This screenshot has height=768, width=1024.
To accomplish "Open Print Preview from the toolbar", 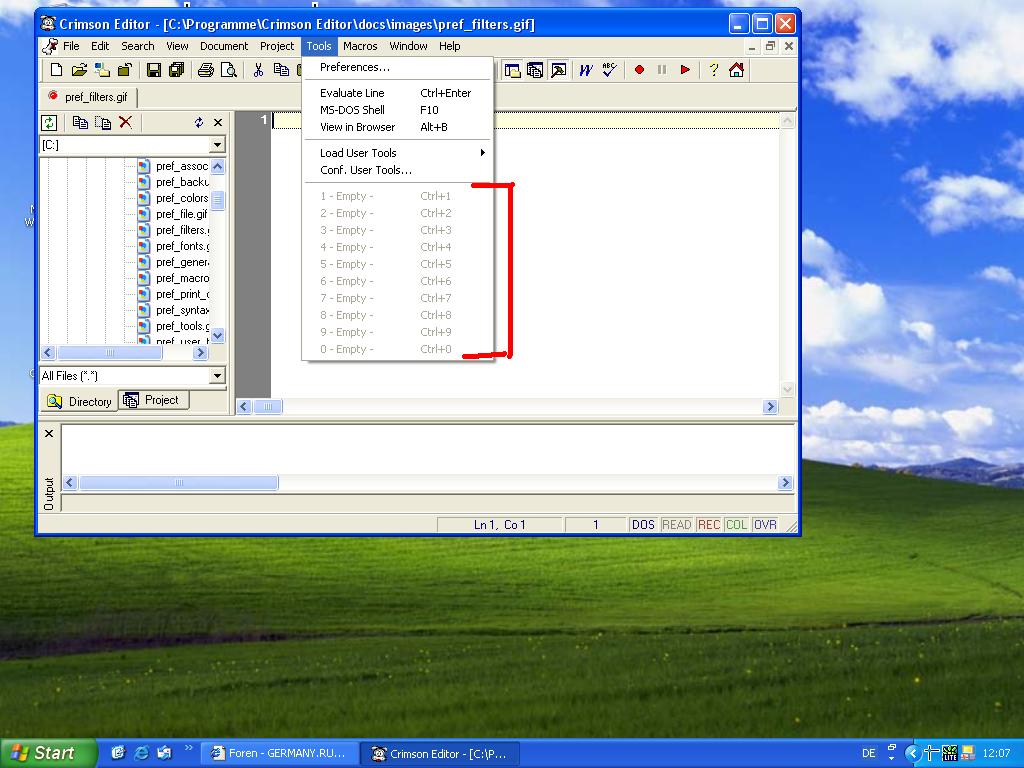I will point(229,70).
